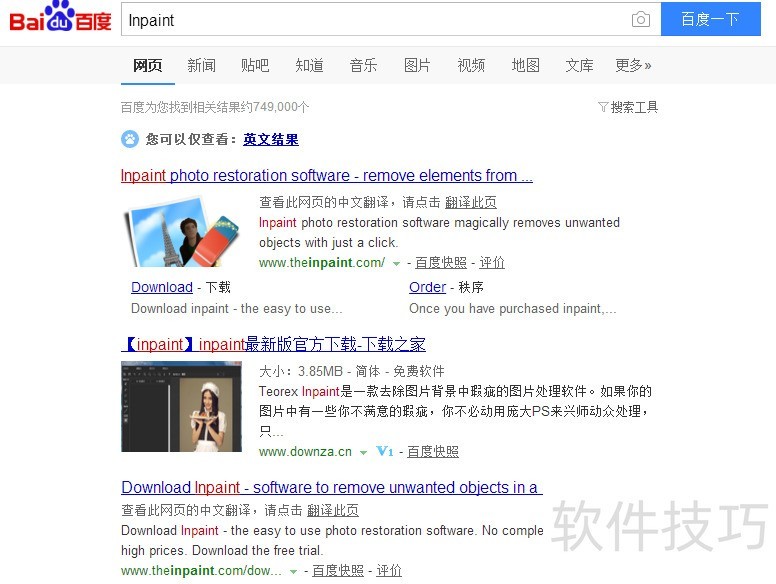
Task: Expand dropdown arrow next to www.theinpaint.com/
Action: tap(396, 263)
